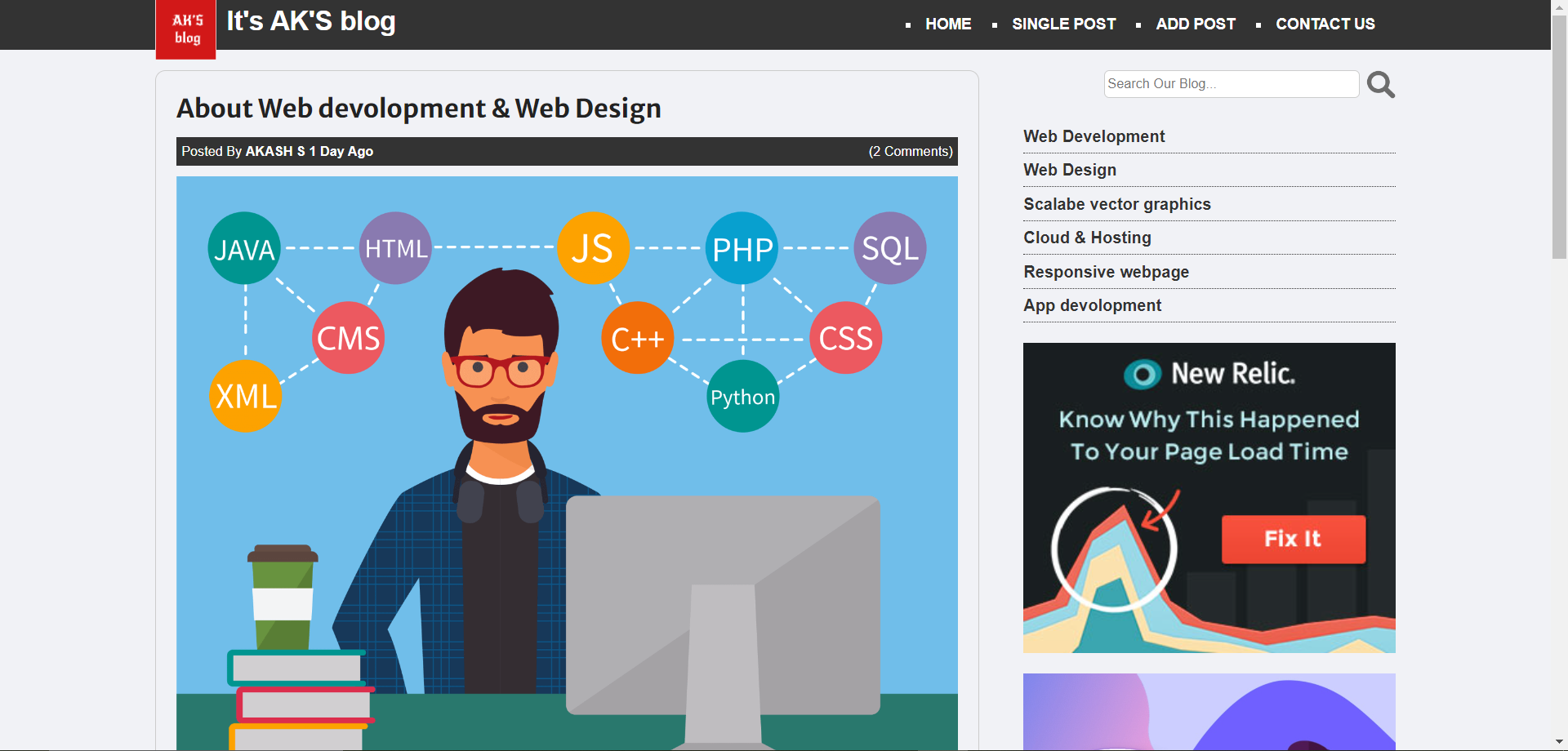Screen dimensions: 1568x751
Task: Click the scrollbar down arrow
Action: [1559, 742]
